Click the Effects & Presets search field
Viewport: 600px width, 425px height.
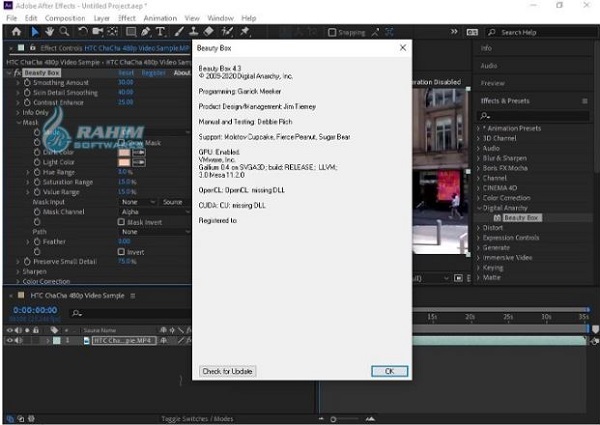[533, 116]
